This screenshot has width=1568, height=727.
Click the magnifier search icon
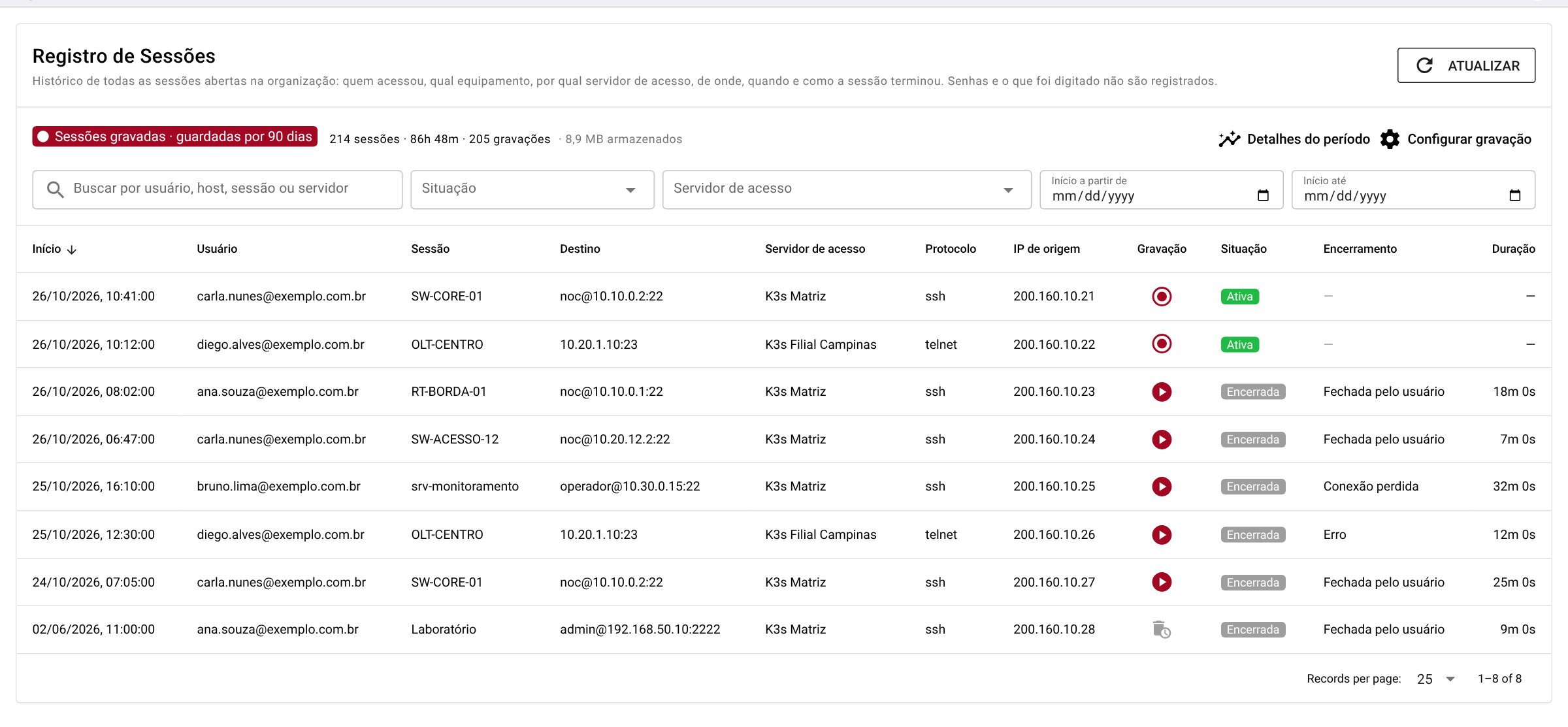click(56, 189)
